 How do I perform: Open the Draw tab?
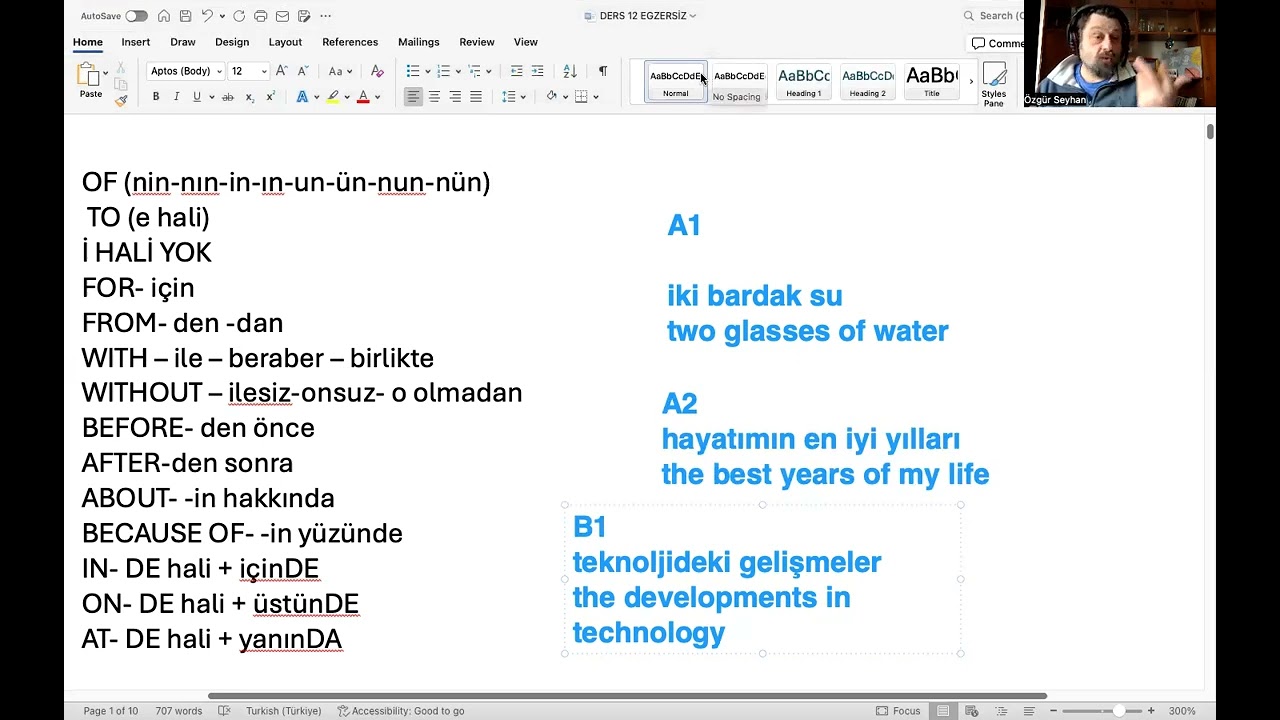[183, 42]
